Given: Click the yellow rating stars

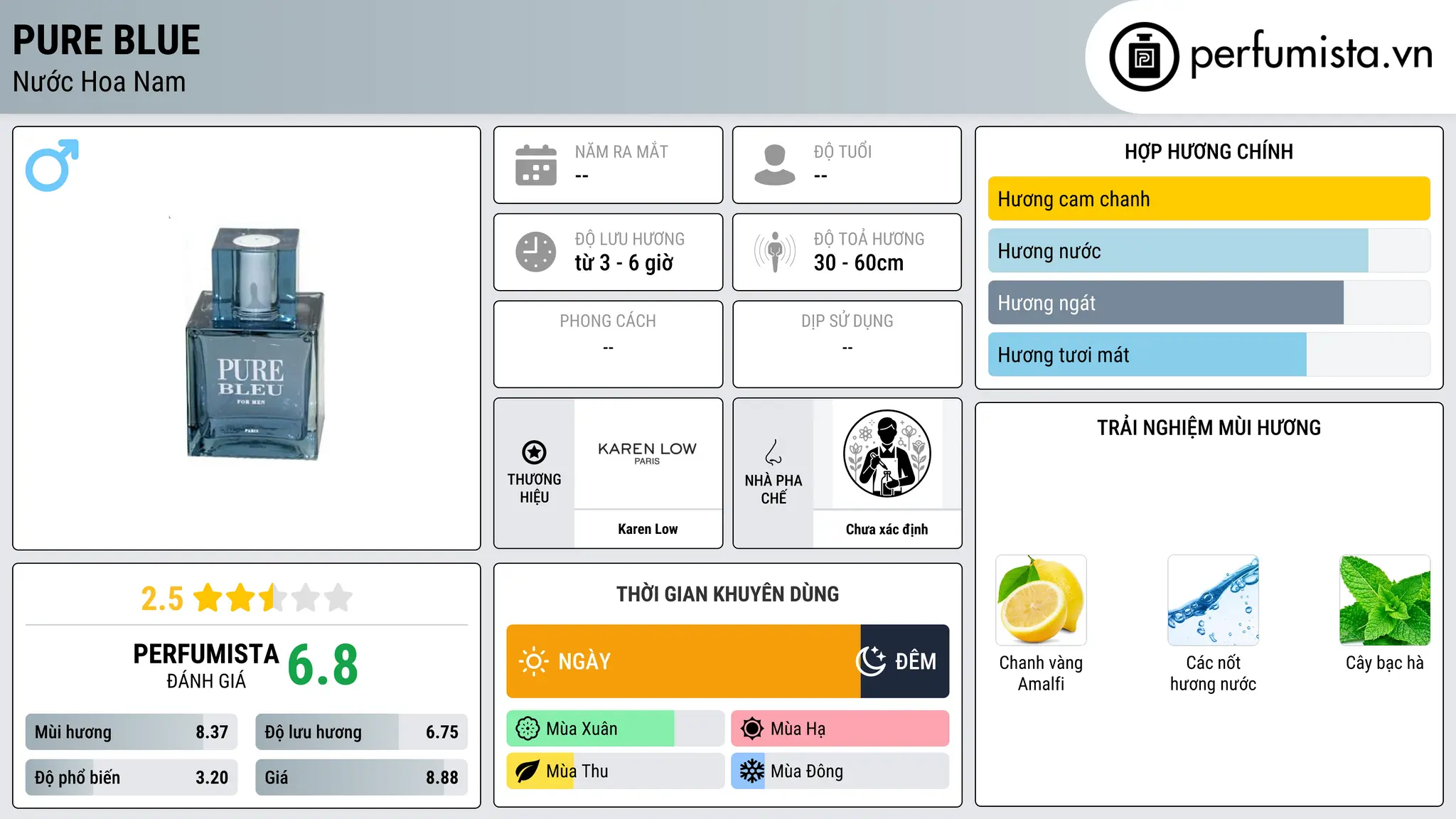Looking at the screenshot, I should (x=273, y=598).
